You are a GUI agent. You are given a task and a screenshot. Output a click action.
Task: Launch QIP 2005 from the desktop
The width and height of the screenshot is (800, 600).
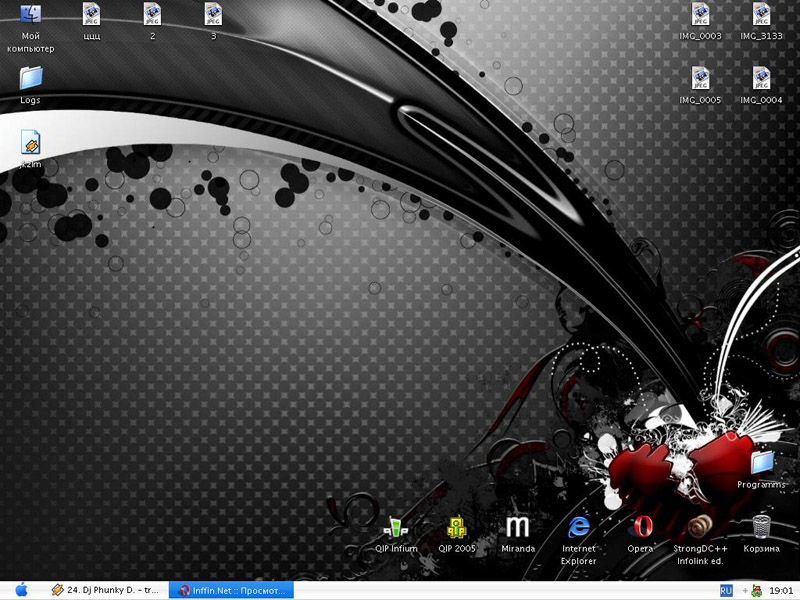click(x=456, y=527)
